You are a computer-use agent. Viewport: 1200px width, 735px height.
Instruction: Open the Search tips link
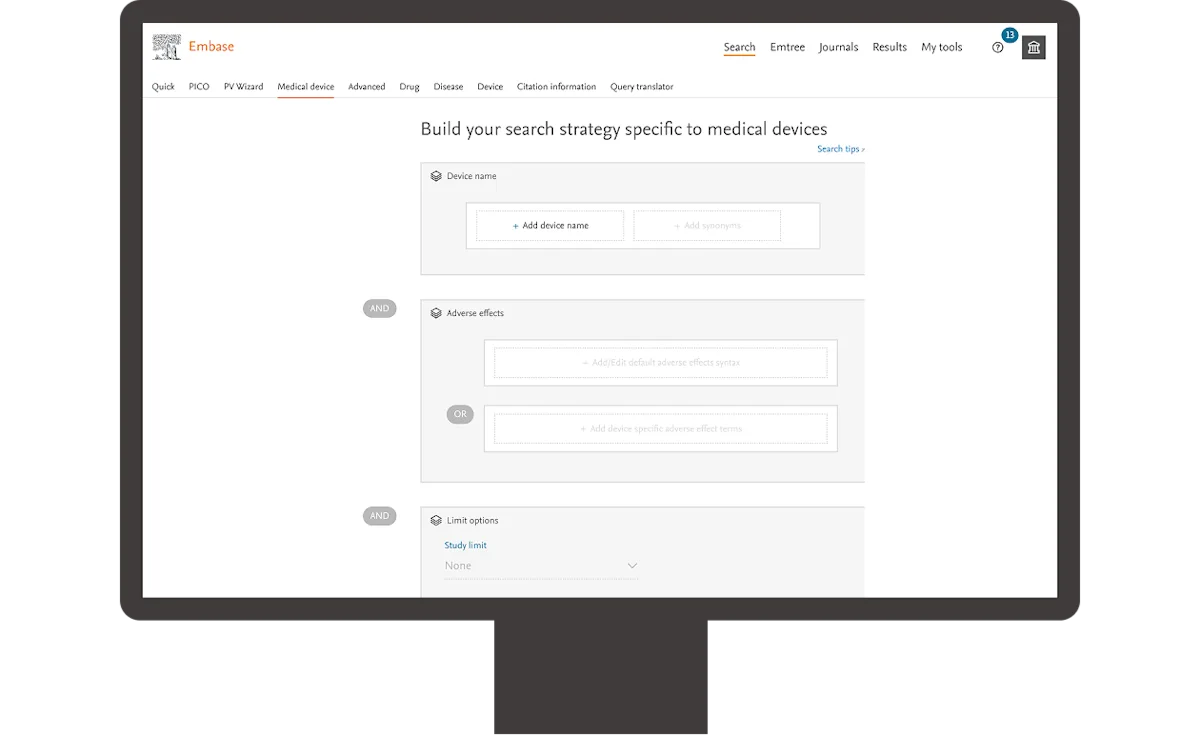[x=839, y=148]
